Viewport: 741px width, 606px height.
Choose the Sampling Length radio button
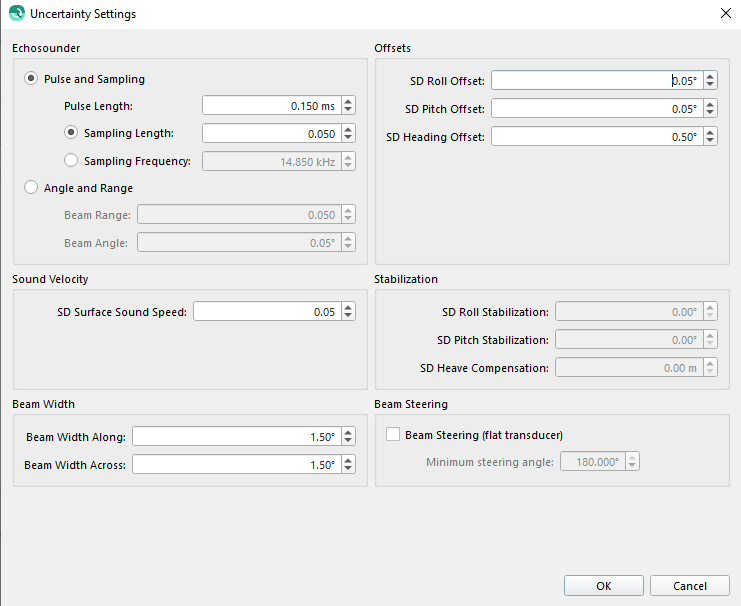tap(71, 132)
